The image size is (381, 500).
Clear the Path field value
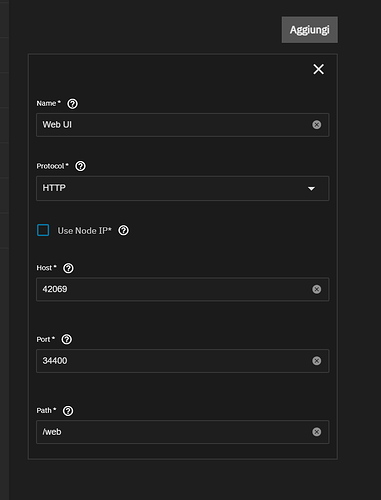[x=317, y=432]
